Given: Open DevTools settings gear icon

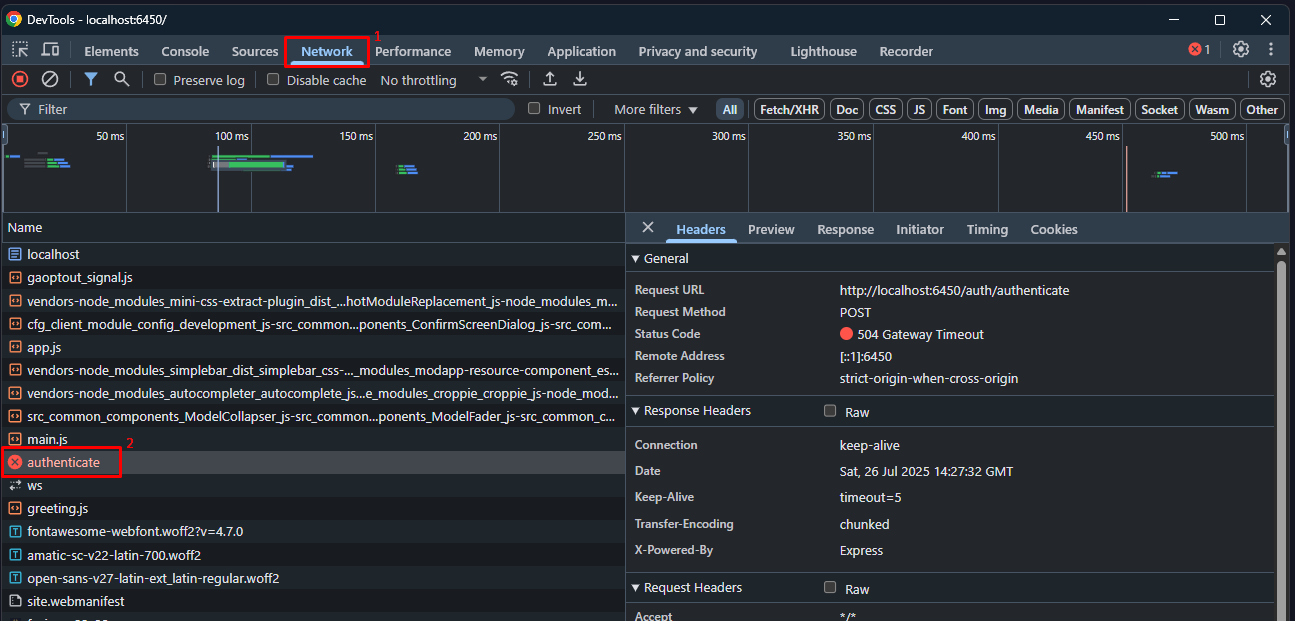Looking at the screenshot, I should [1241, 49].
